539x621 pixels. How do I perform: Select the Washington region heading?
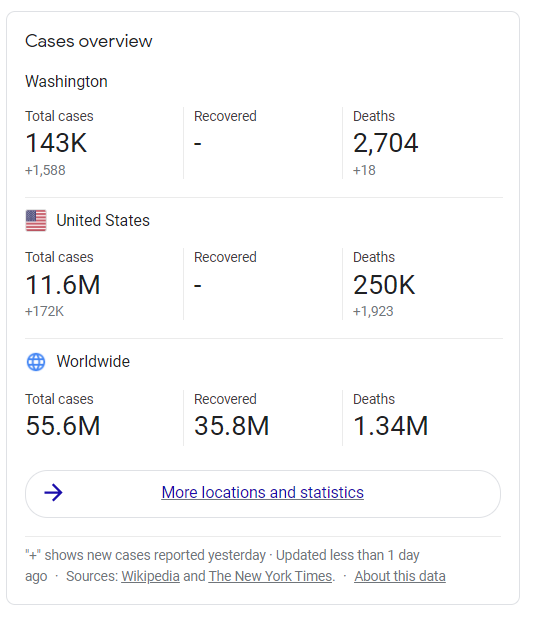pyautogui.click(x=67, y=82)
